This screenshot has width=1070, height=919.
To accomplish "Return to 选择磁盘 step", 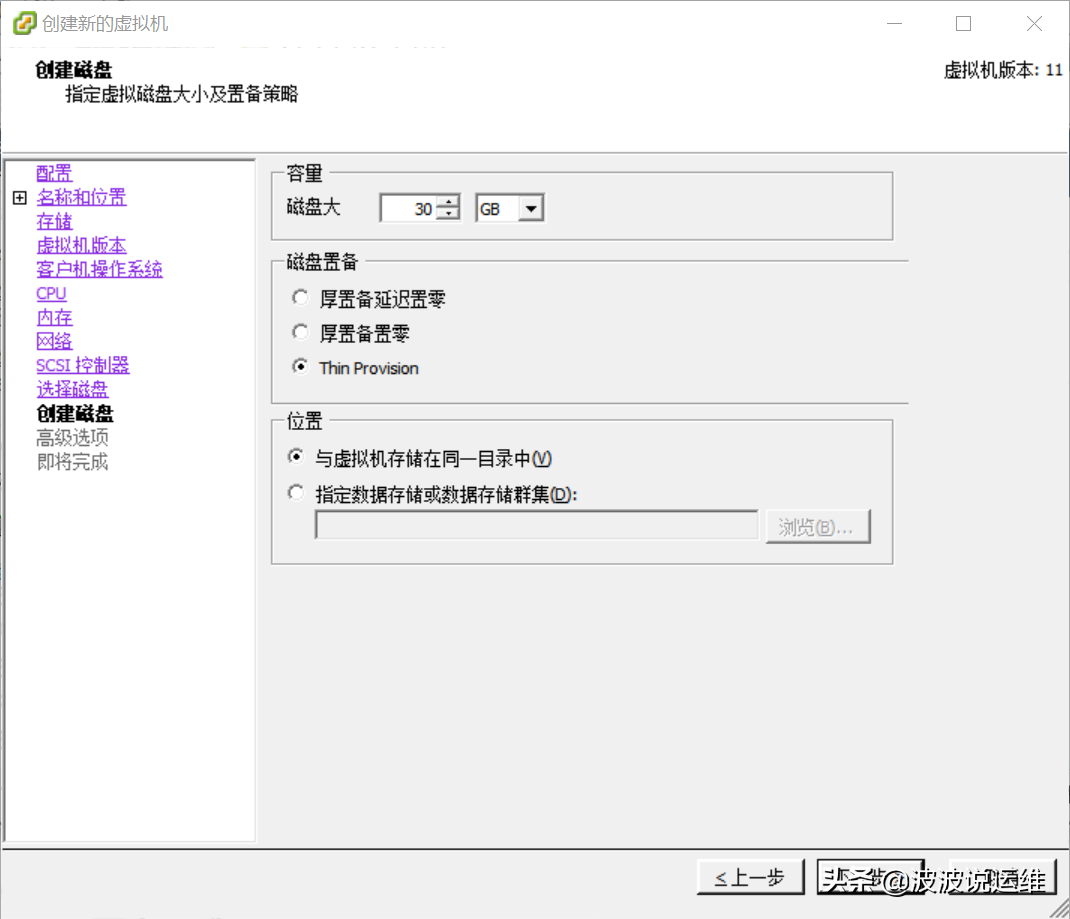I will pos(72,389).
